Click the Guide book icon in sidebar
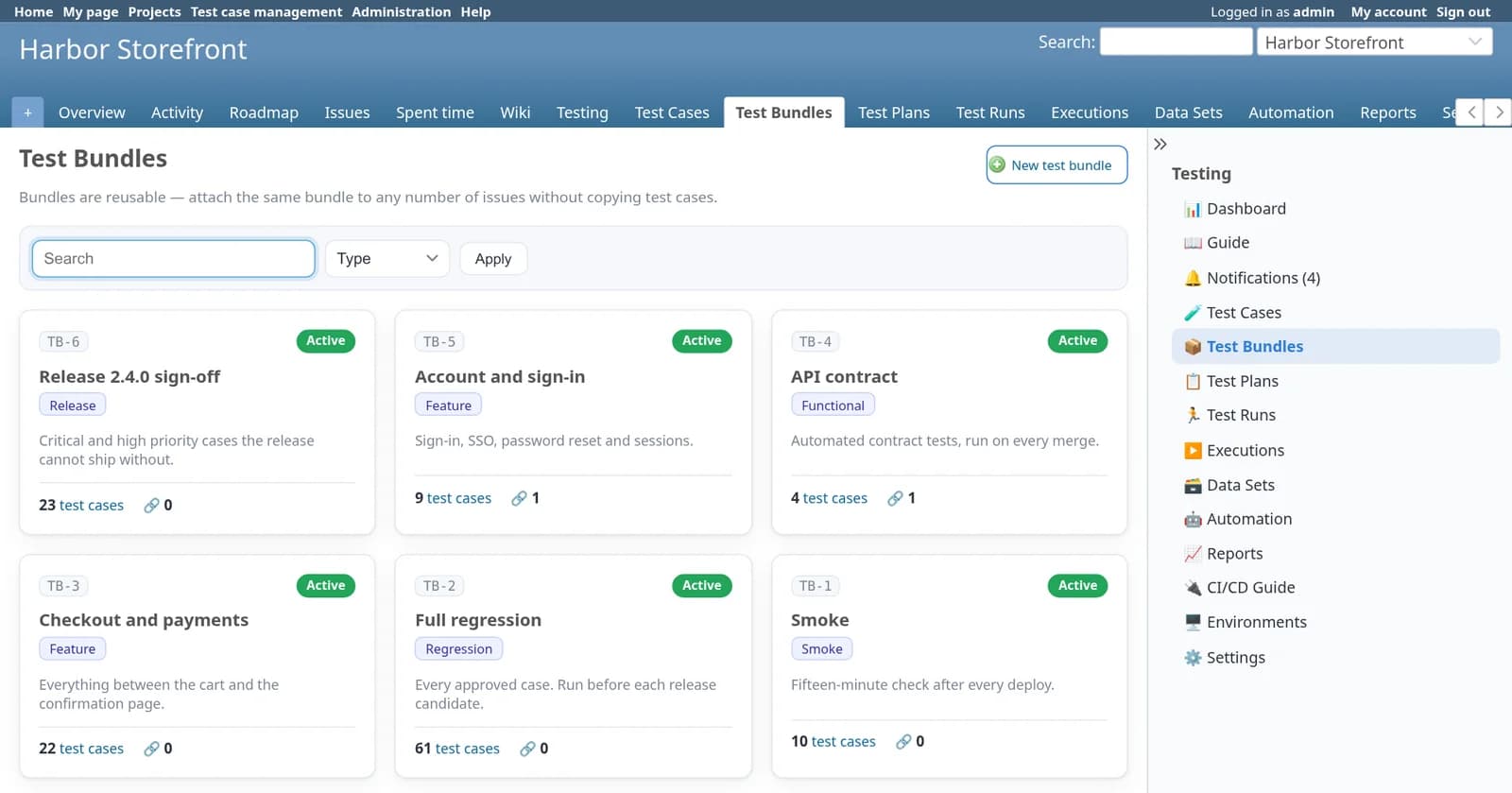 (1193, 243)
